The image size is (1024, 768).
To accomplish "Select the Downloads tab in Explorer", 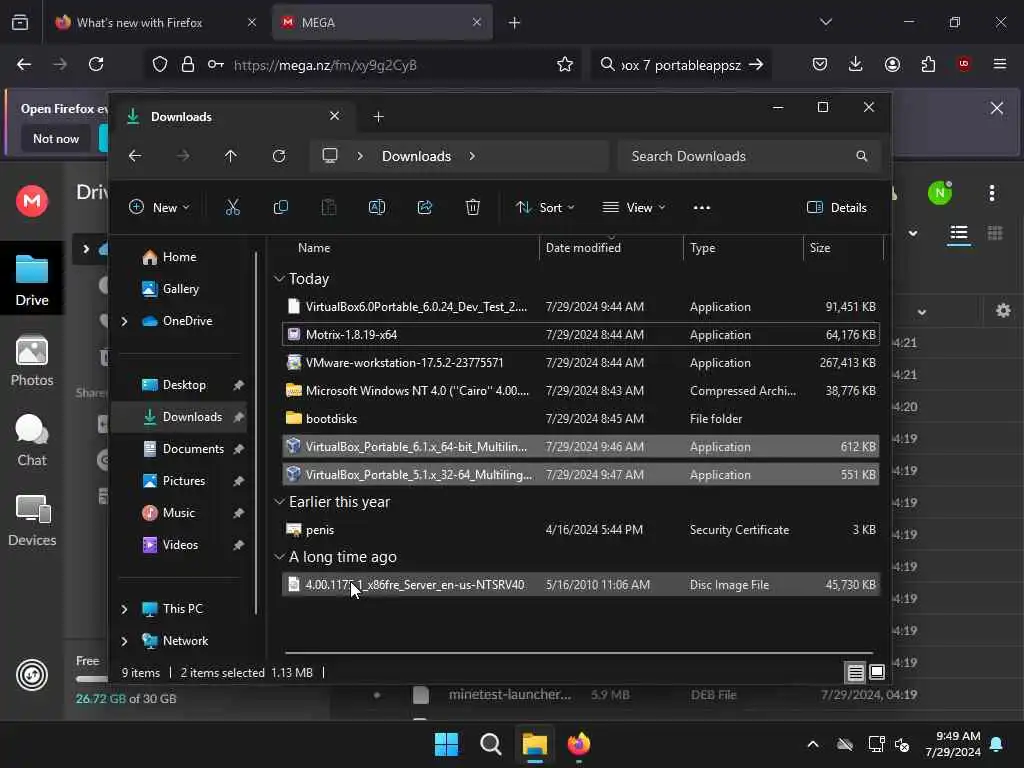I will tap(235, 116).
